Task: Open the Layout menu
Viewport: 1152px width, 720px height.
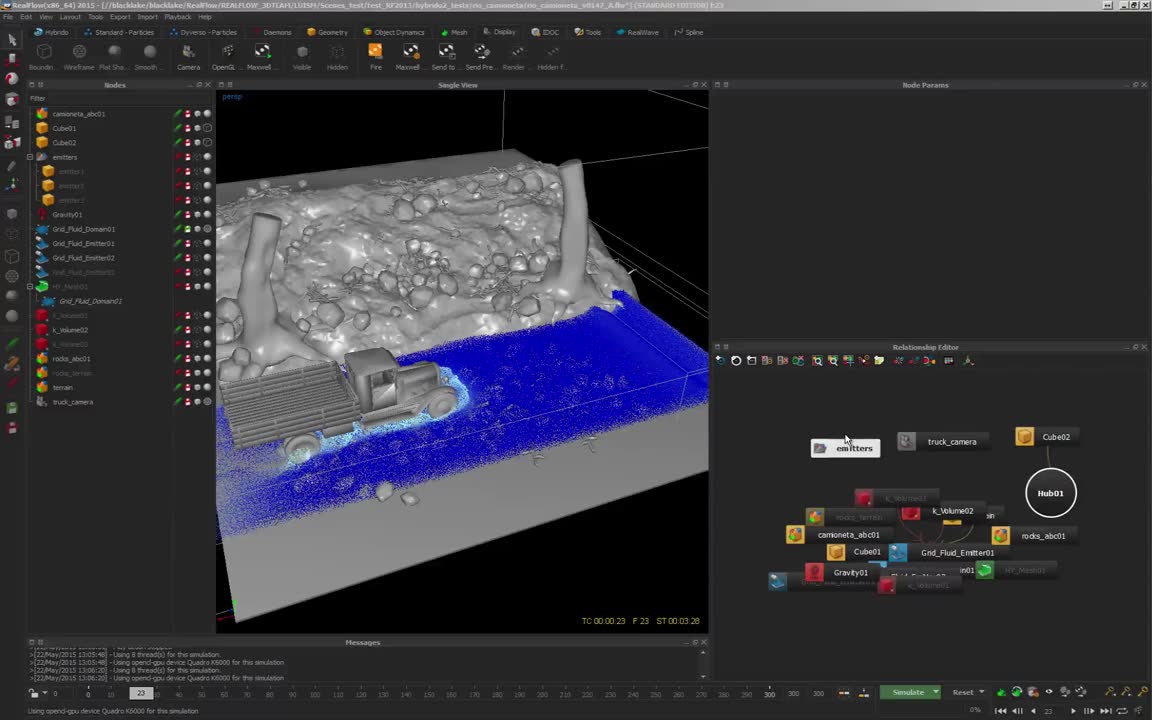Action: tap(70, 17)
